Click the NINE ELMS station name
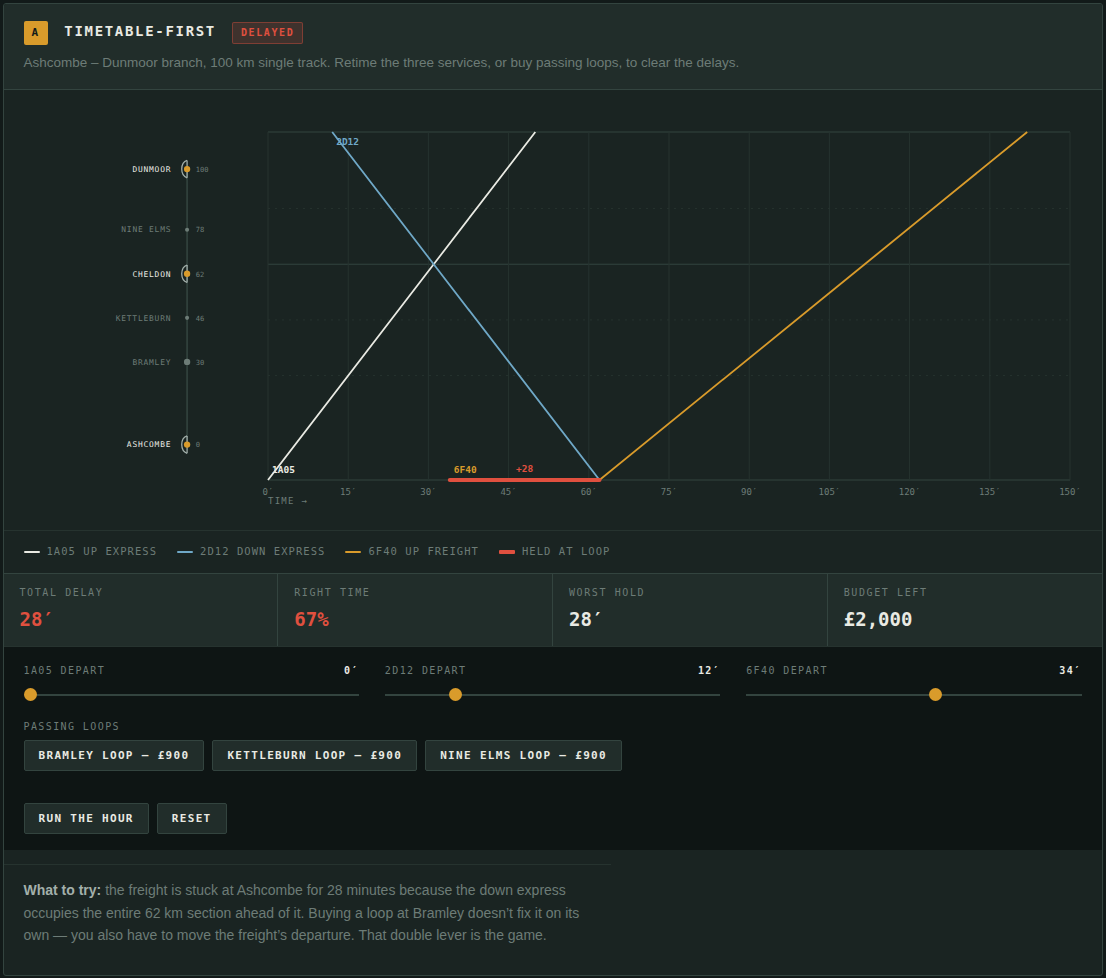The width and height of the screenshot is (1106, 978). (x=146, y=230)
